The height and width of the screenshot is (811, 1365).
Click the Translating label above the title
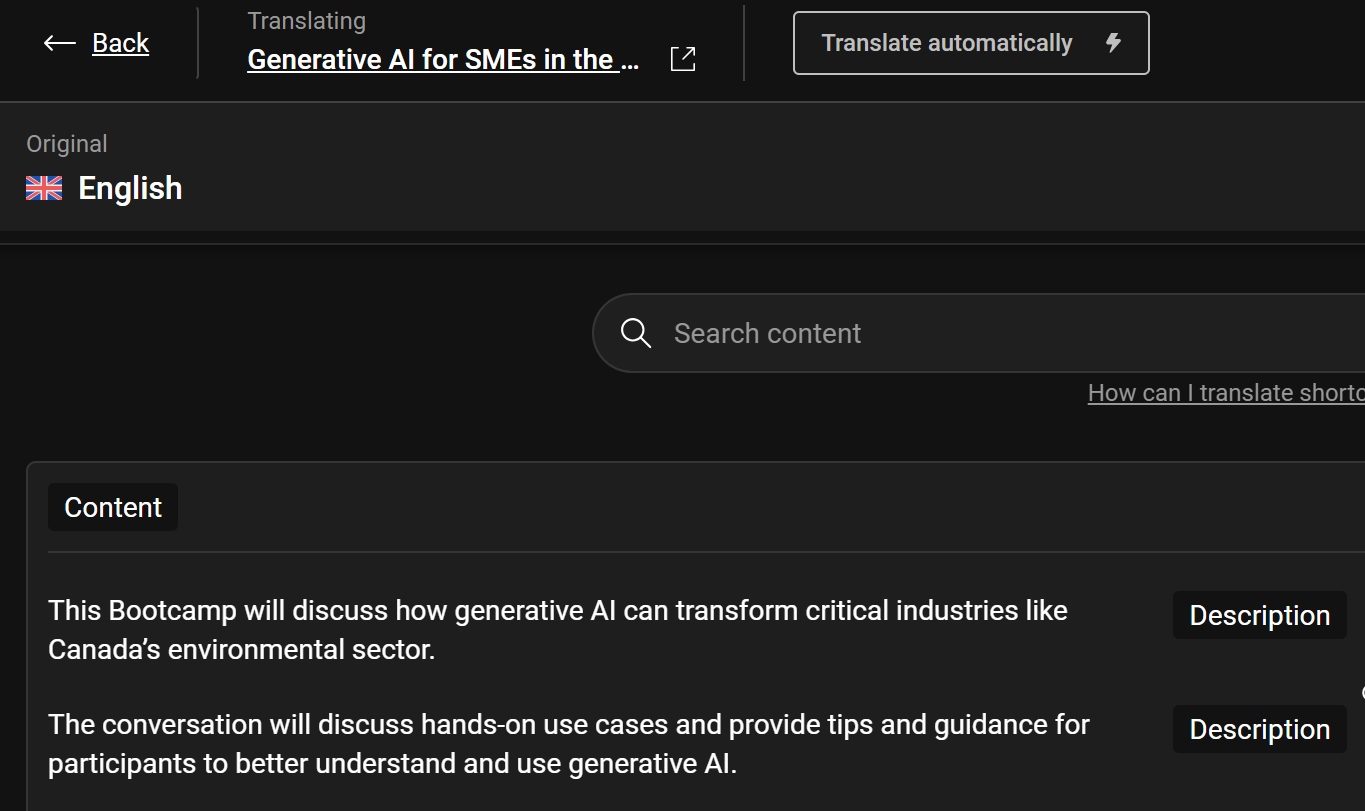pyautogui.click(x=307, y=21)
